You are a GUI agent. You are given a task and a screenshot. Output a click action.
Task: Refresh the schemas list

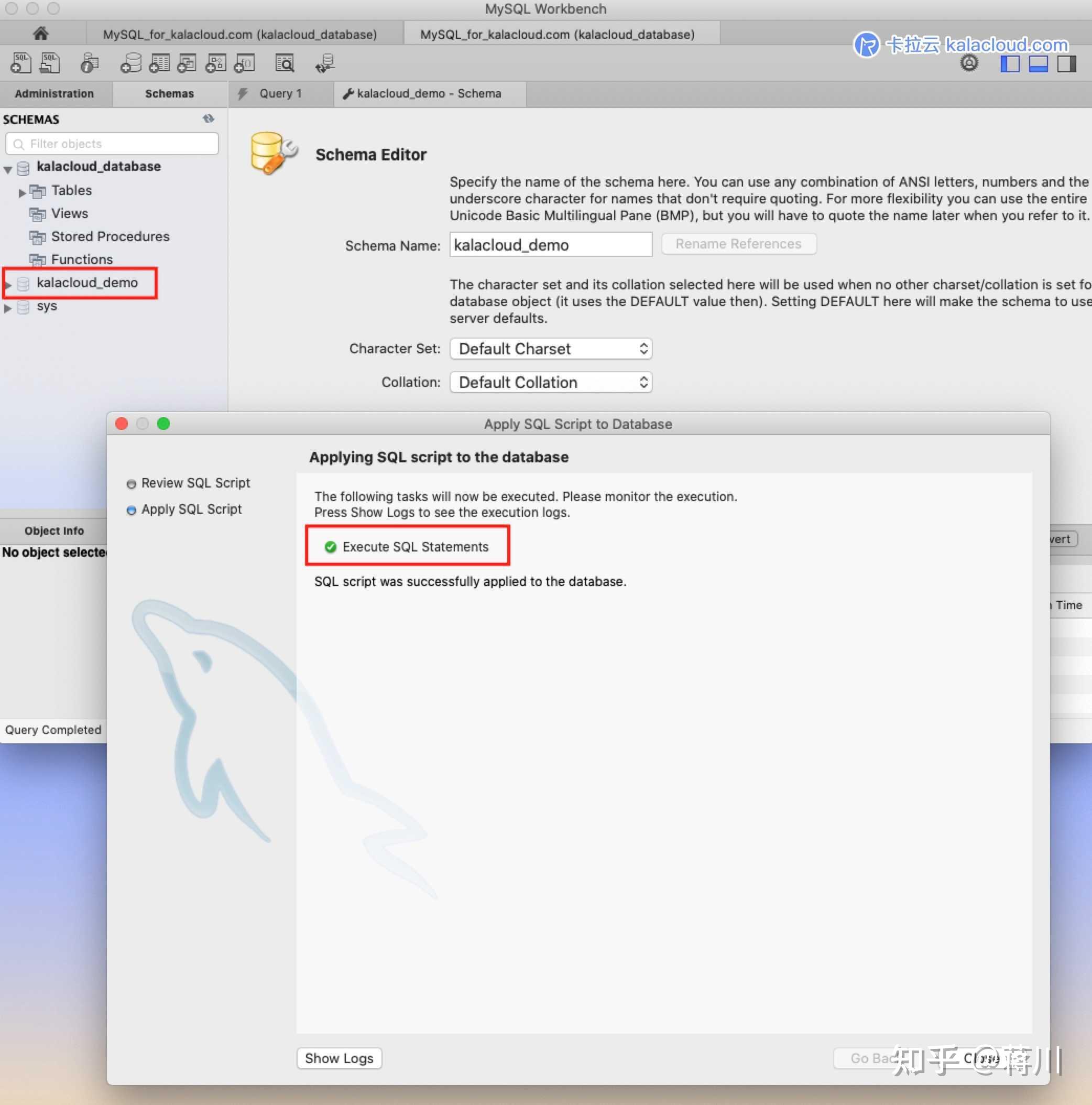click(x=208, y=118)
